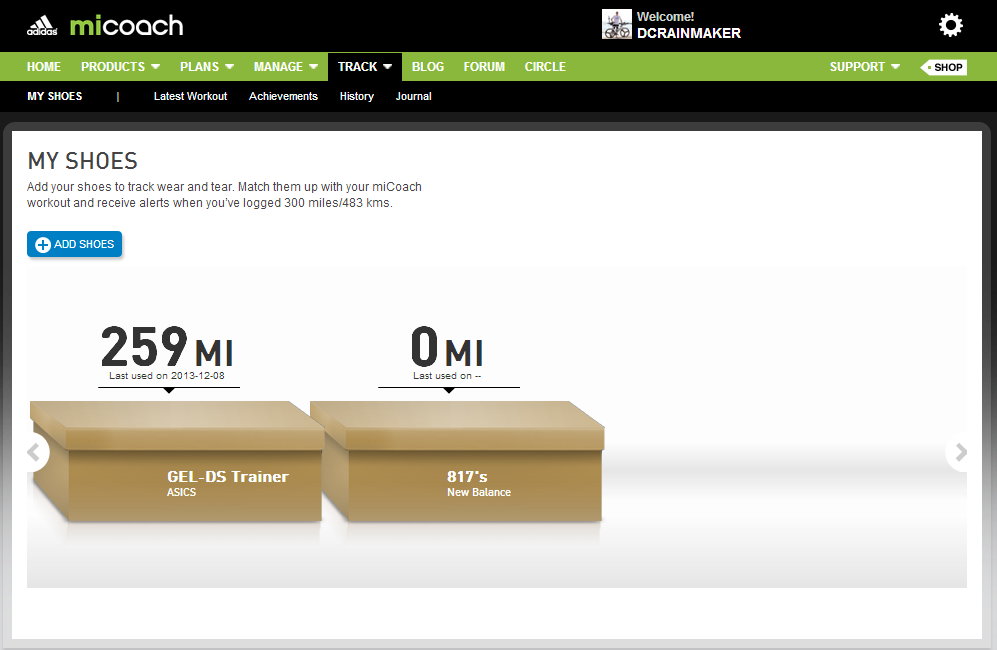Expand the TRACK dropdown menu
The height and width of the screenshot is (650, 997).
click(365, 67)
